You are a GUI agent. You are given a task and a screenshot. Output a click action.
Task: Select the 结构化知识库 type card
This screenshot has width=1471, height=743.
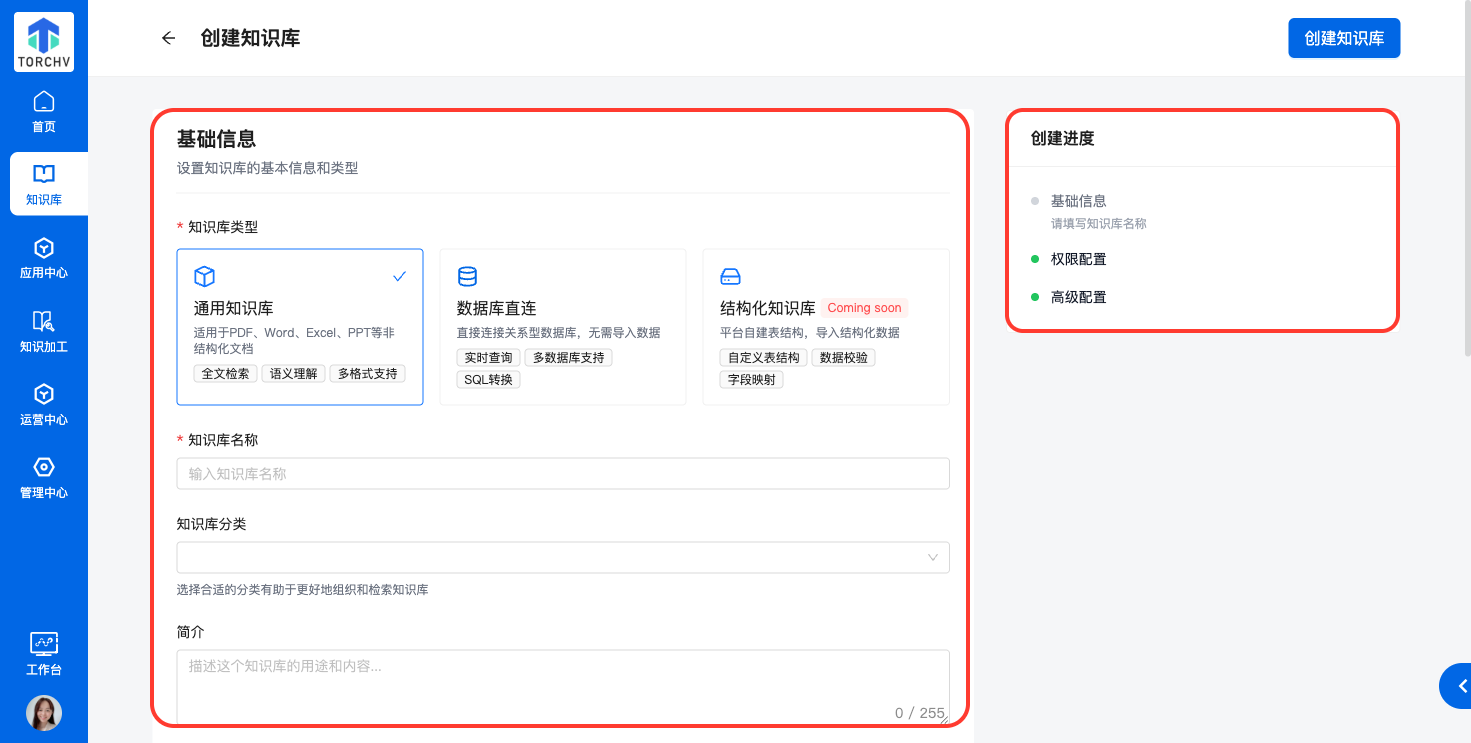tap(826, 327)
